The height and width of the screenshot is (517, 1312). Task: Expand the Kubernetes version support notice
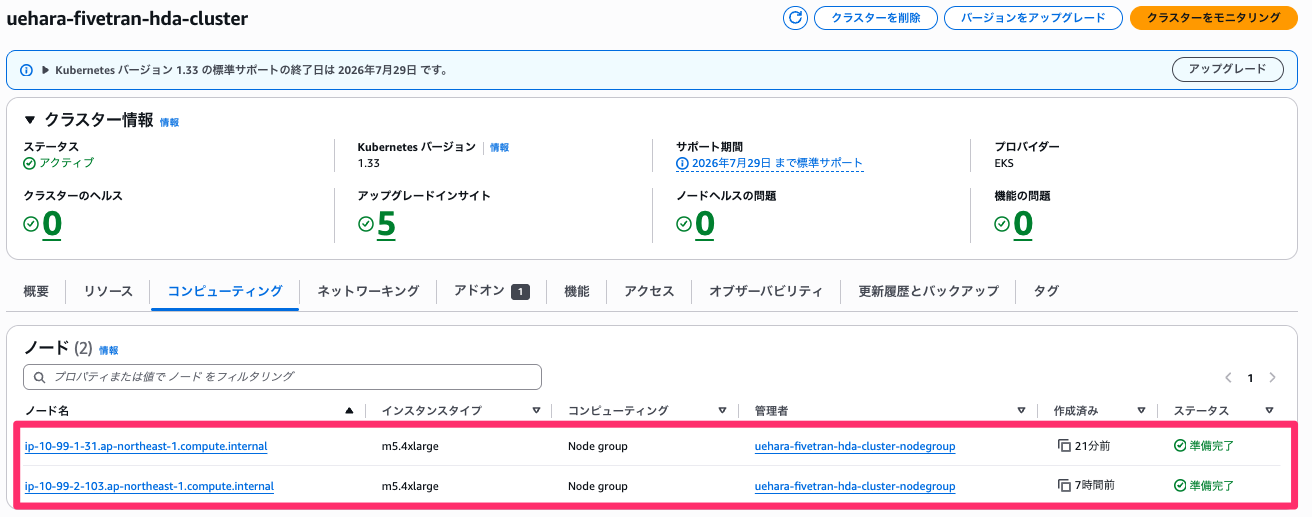pos(45,70)
